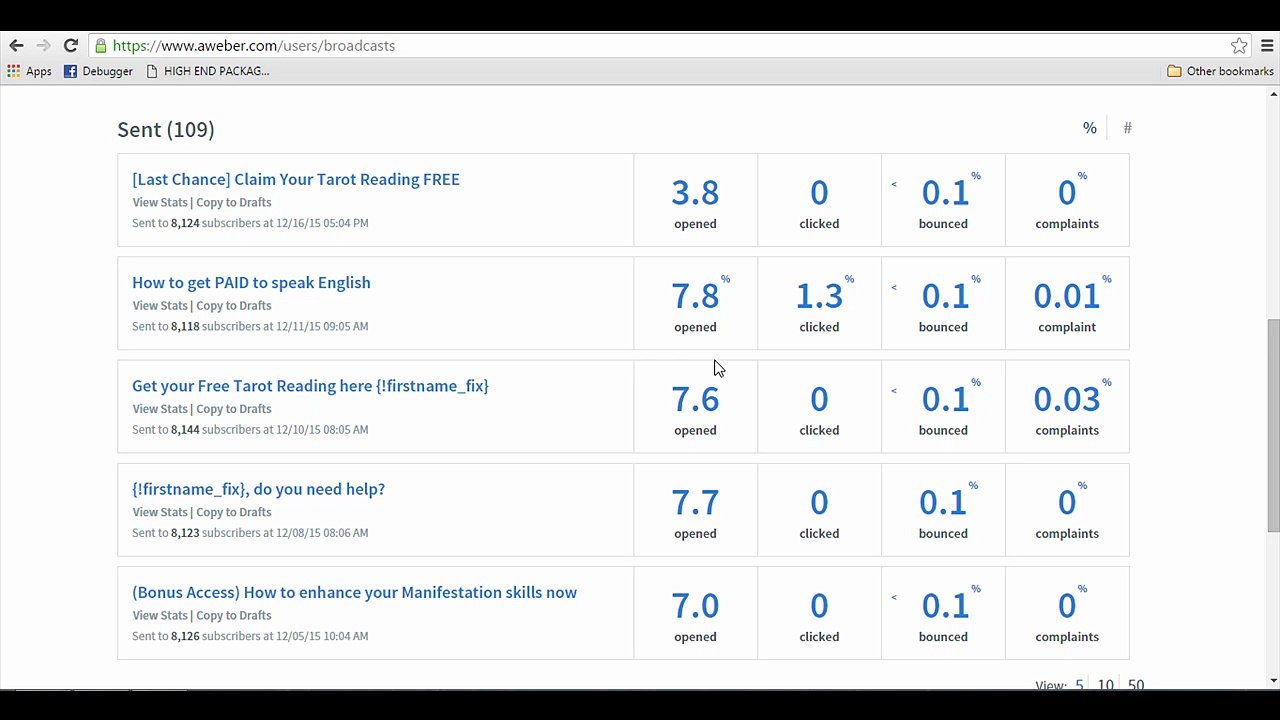The image size is (1280, 720).
Task: Open the Apps bookmark shortcut
Action: point(29,71)
